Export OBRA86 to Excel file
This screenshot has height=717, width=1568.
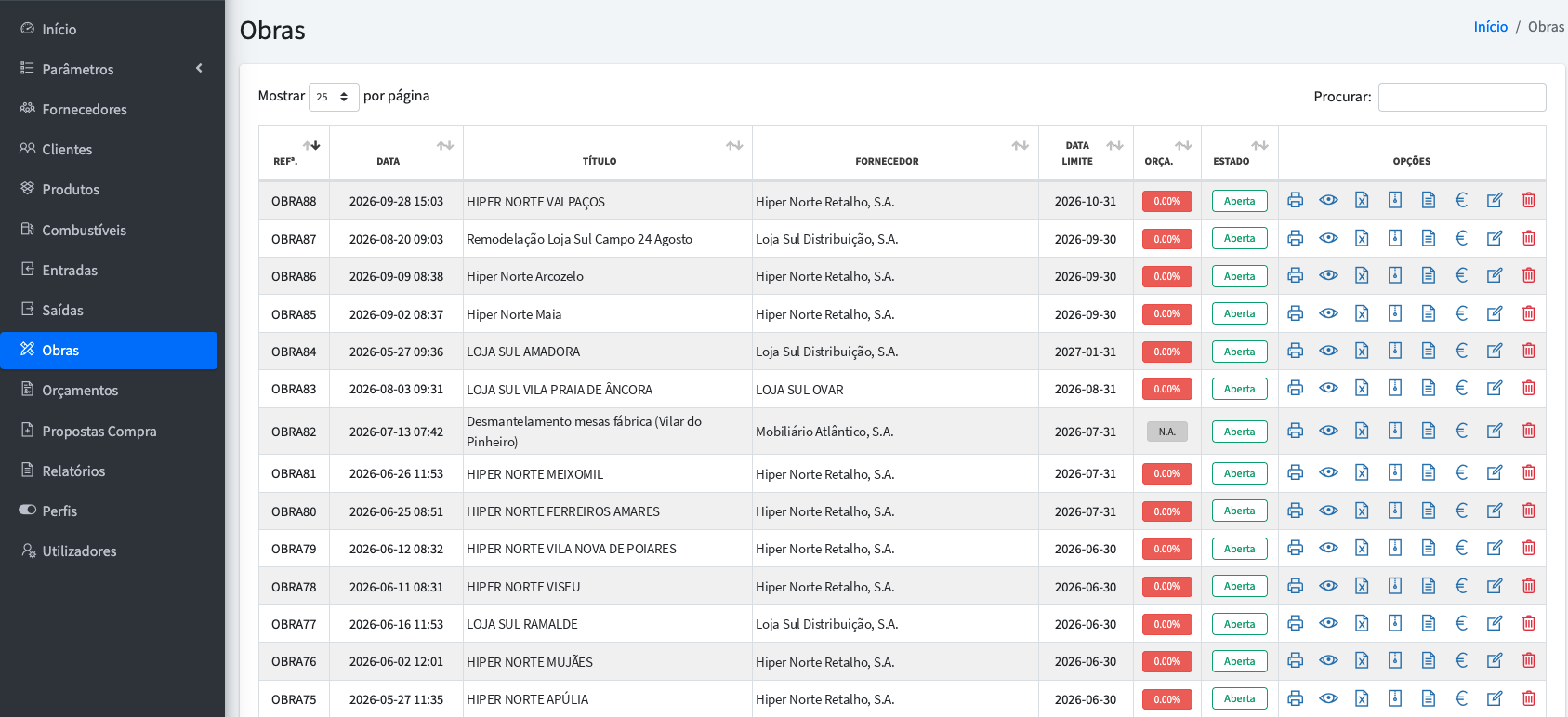tap(1362, 275)
